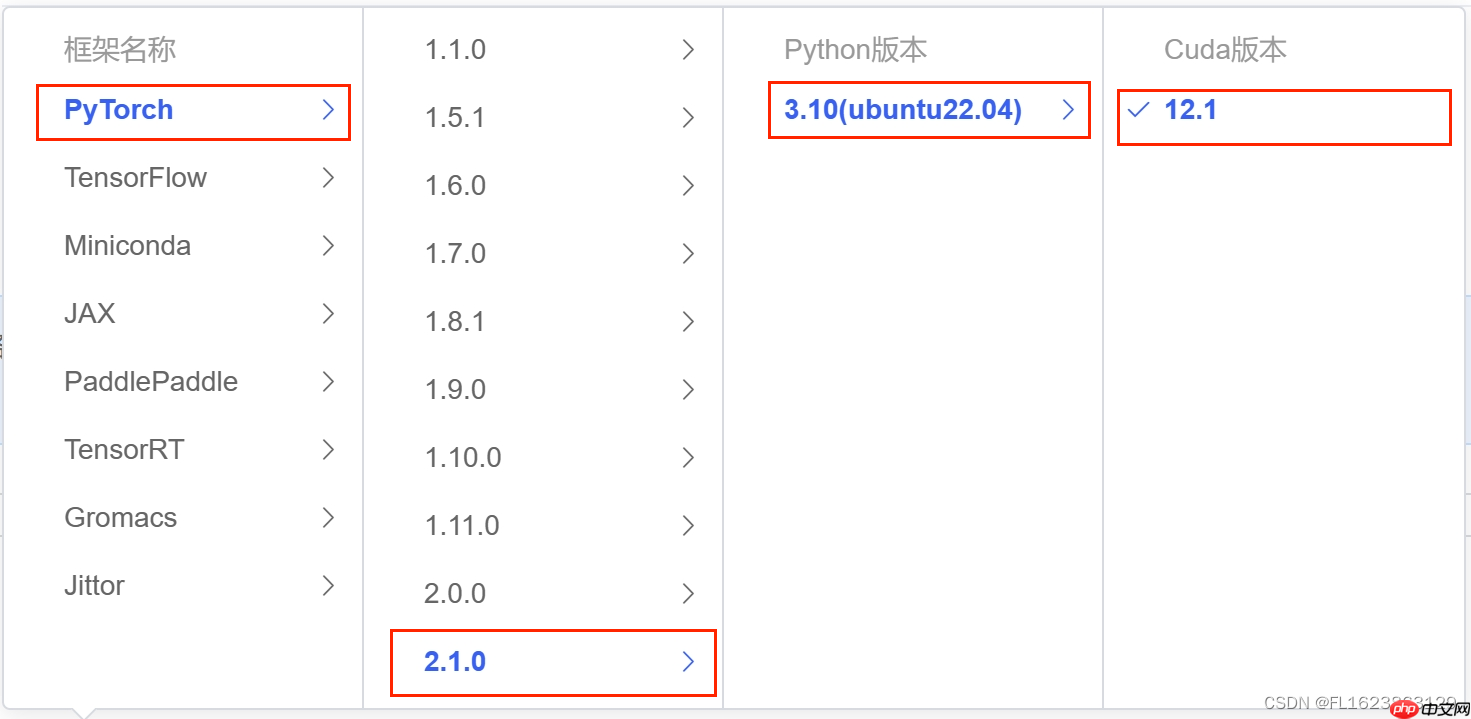This screenshot has height=719, width=1471.
Task: Expand the Miniconda submenu arrow
Action: pos(328,246)
